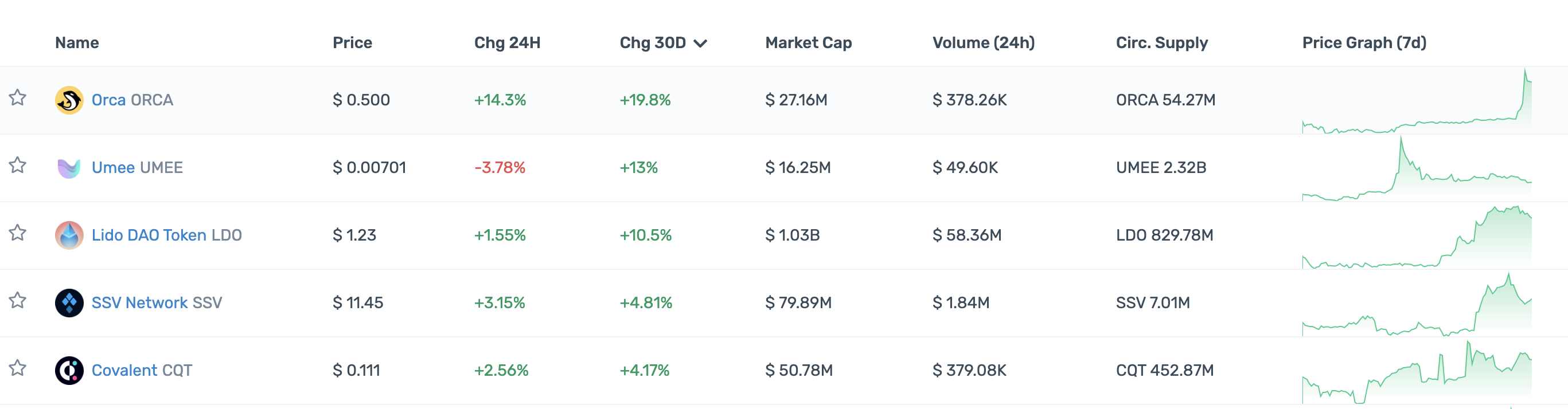The height and width of the screenshot is (409, 1568).
Task: Click the Chg 30D sort arrow
Action: point(700,44)
